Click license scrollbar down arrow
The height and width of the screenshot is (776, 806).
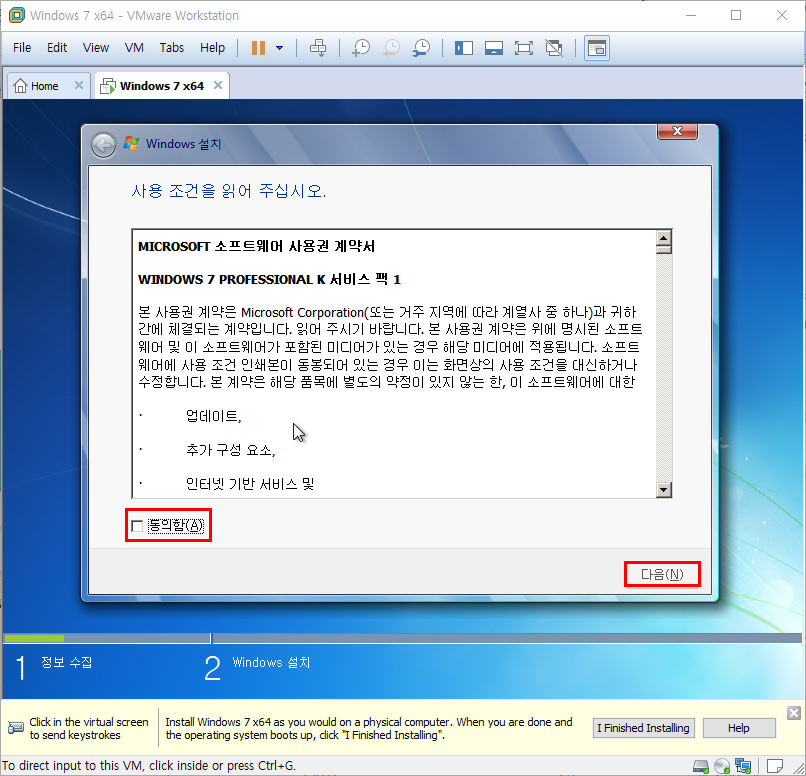pos(664,490)
